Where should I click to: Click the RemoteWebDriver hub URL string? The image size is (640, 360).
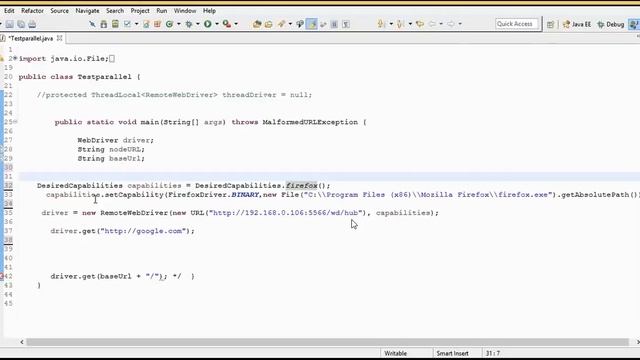click(x=286, y=213)
